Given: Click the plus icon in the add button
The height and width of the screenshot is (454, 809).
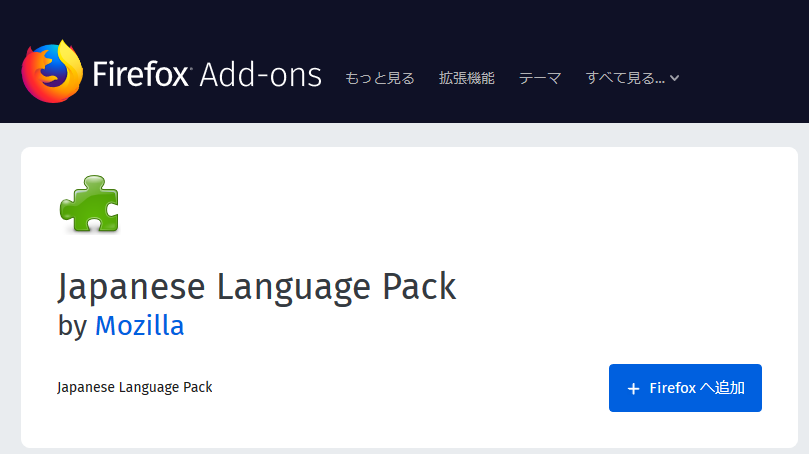Looking at the screenshot, I should (634, 388).
